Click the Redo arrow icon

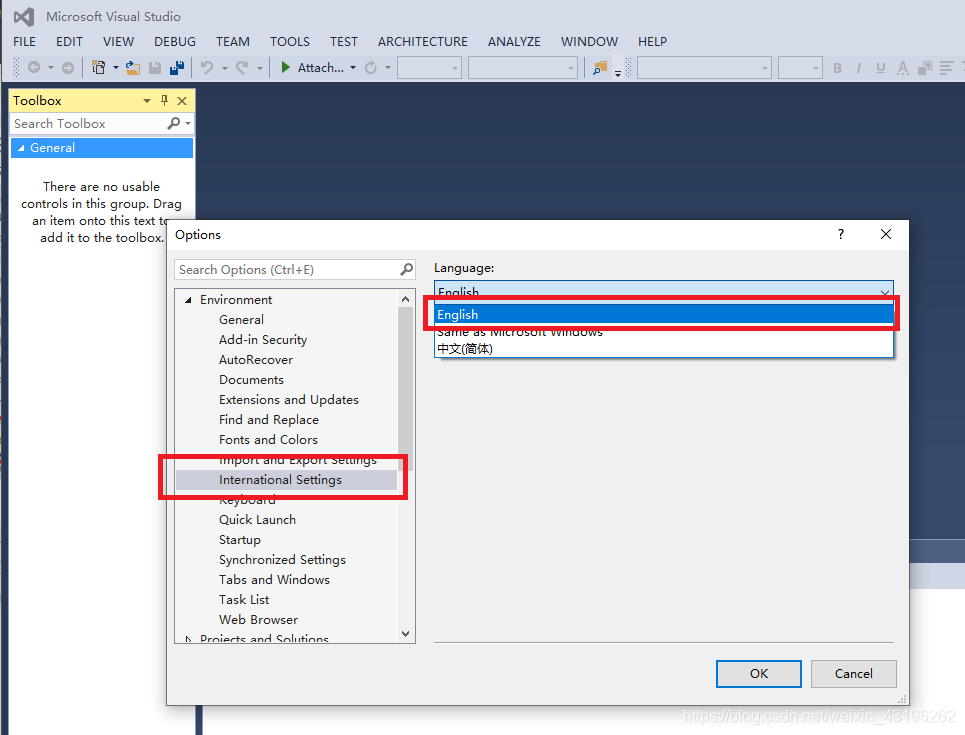point(242,68)
